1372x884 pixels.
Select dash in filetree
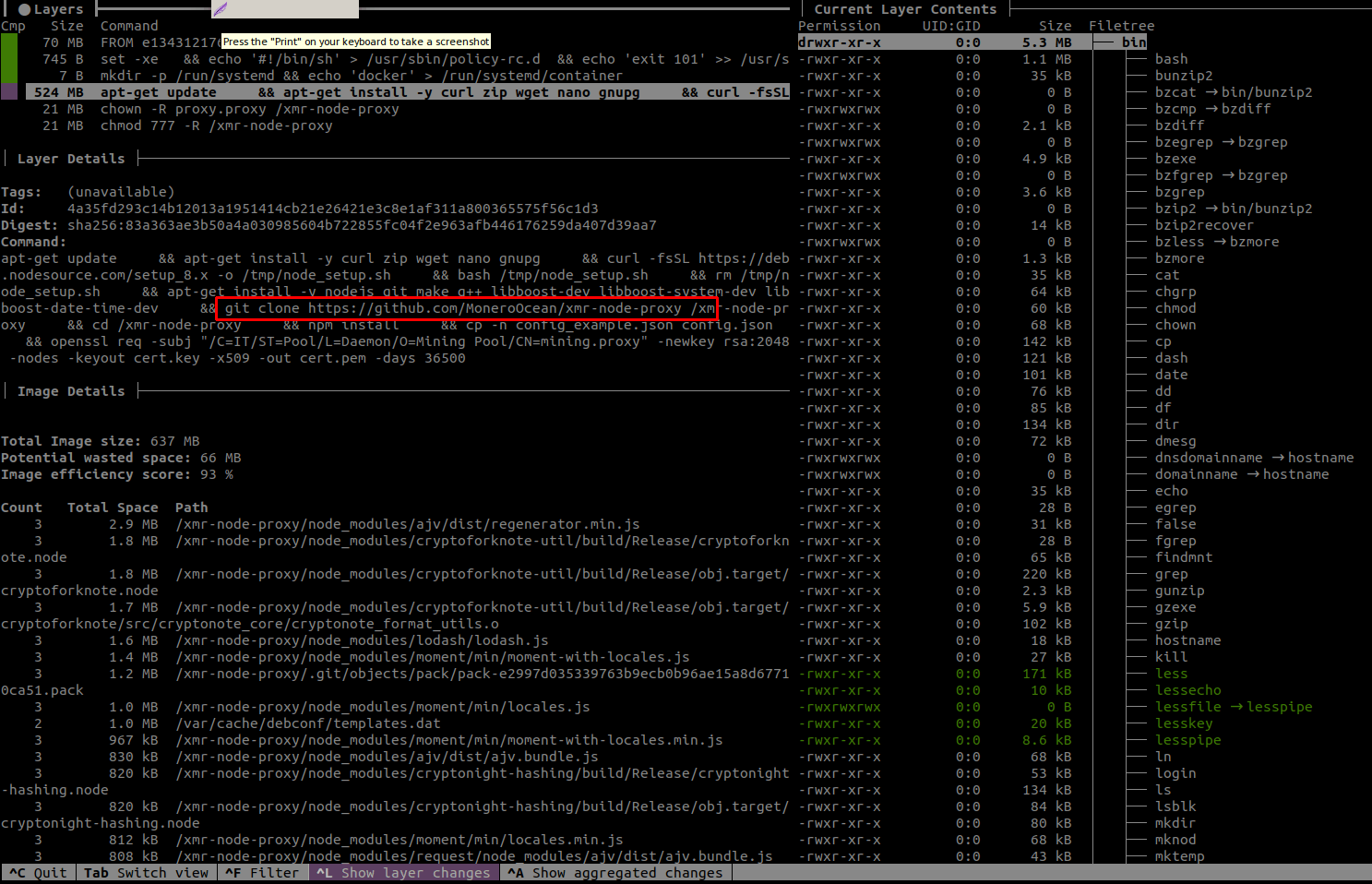(1172, 358)
